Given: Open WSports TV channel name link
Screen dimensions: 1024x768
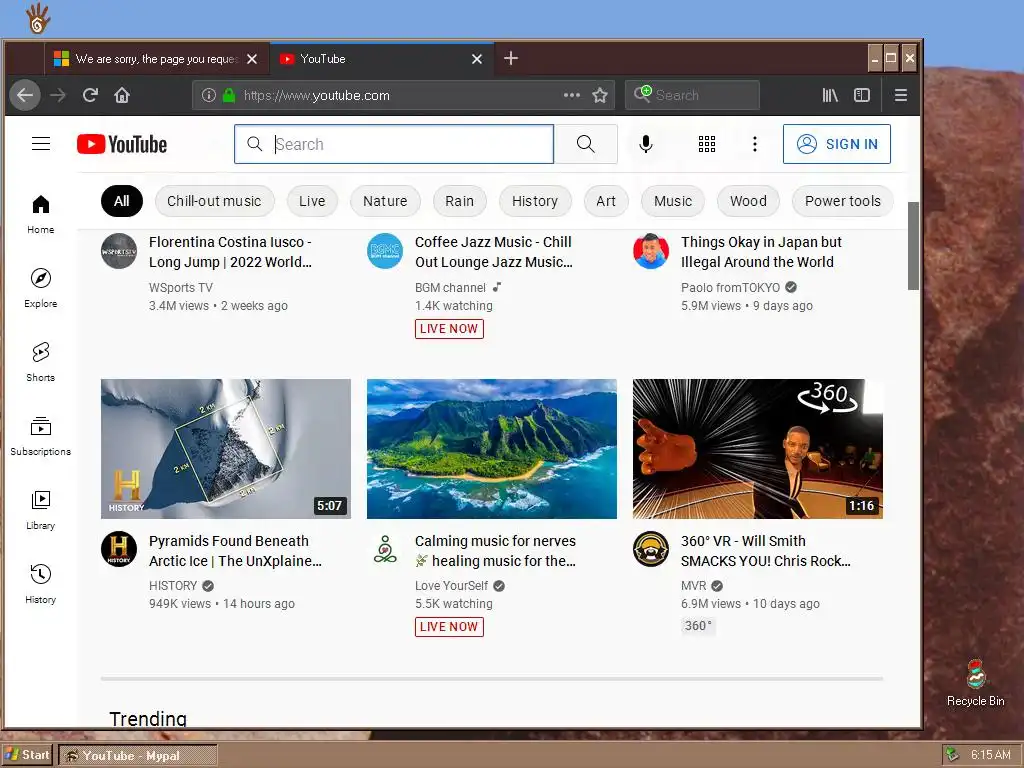Looking at the screenshot, I should click(x=181, y=287).
